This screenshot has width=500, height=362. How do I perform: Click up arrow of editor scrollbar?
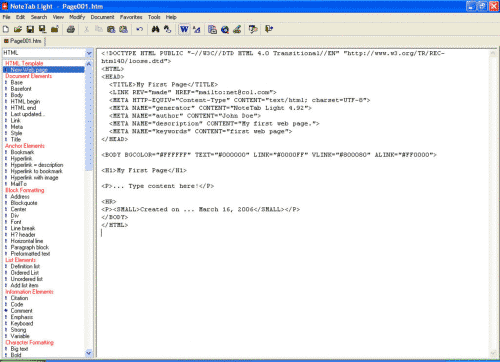tap(493, 53)
